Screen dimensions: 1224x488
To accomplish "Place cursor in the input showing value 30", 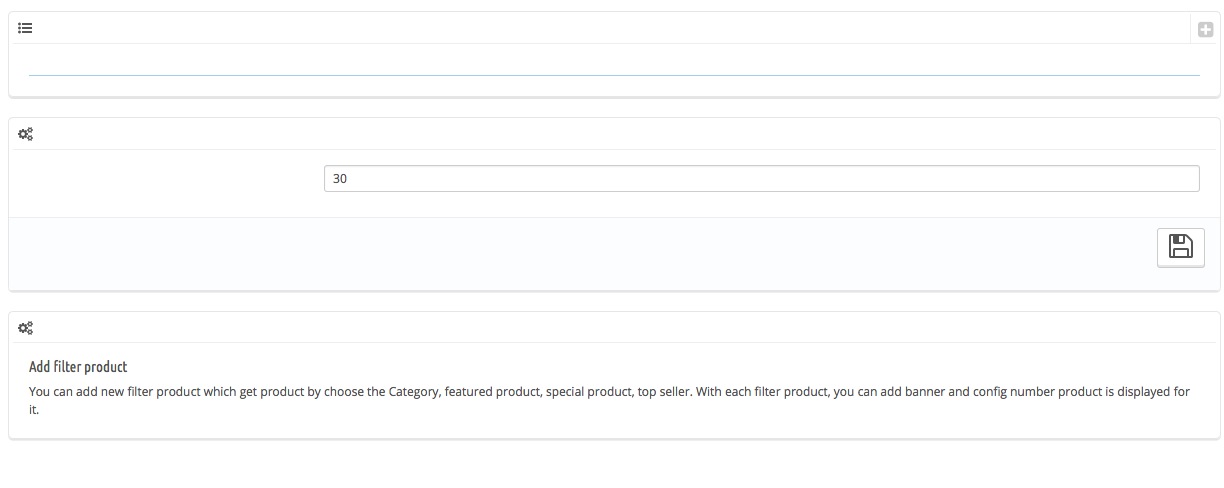I will (x=760, y=179).
